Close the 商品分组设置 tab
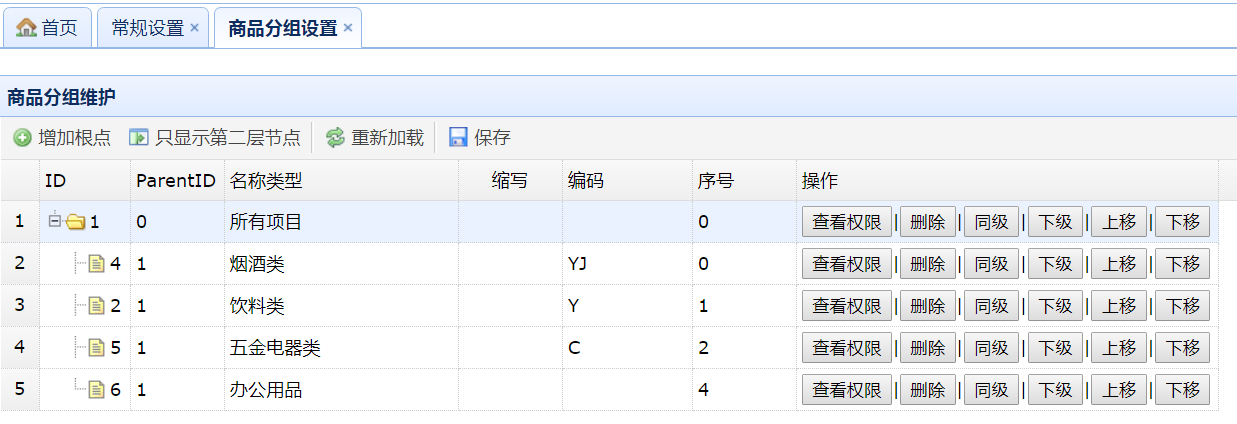 (x=347, y=28)
